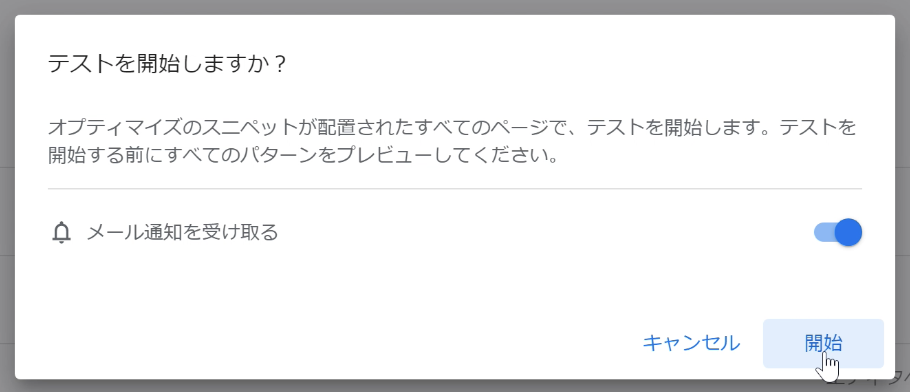Image resolution: width=910 pixels, height=392 pixels.
Task: Click the テストを開始しますか？ dialog title
Action: coord(167,64)
